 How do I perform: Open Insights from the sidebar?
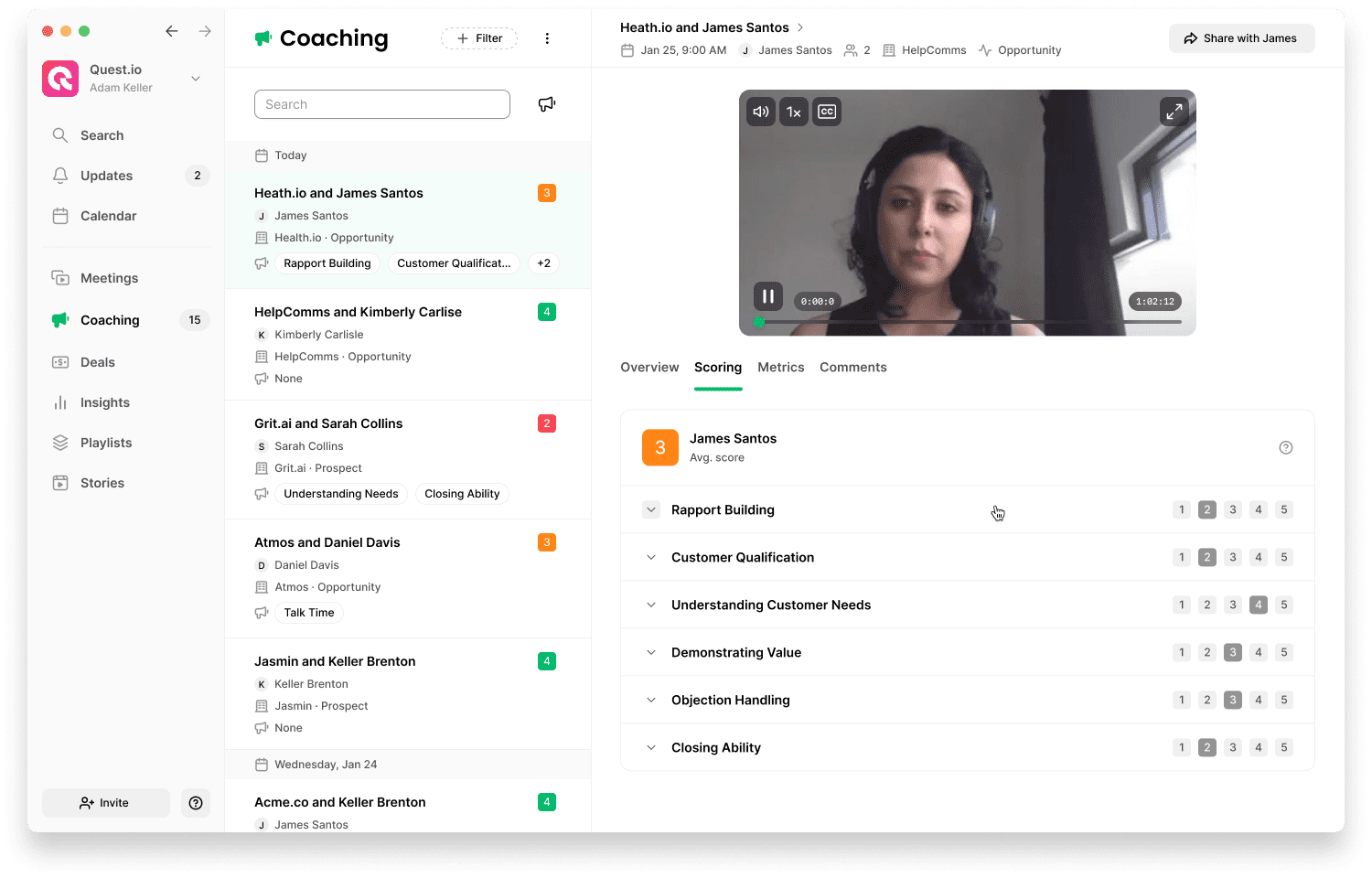tap(105, 402)
